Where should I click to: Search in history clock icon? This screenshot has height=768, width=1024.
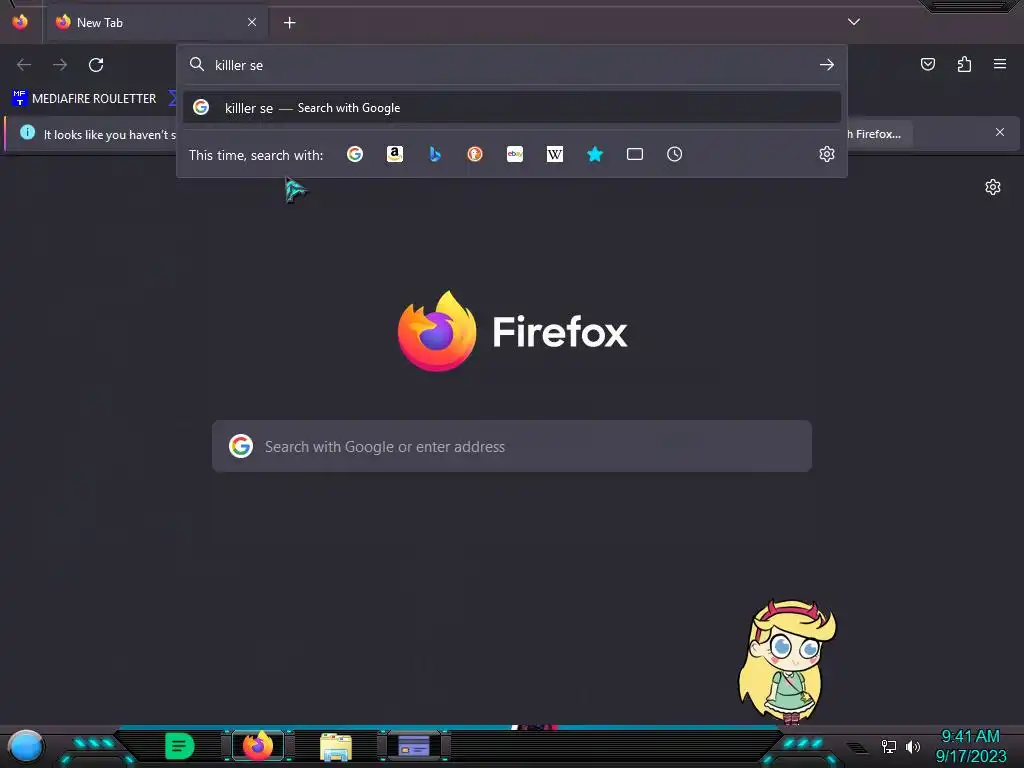[x=675, y=154]
